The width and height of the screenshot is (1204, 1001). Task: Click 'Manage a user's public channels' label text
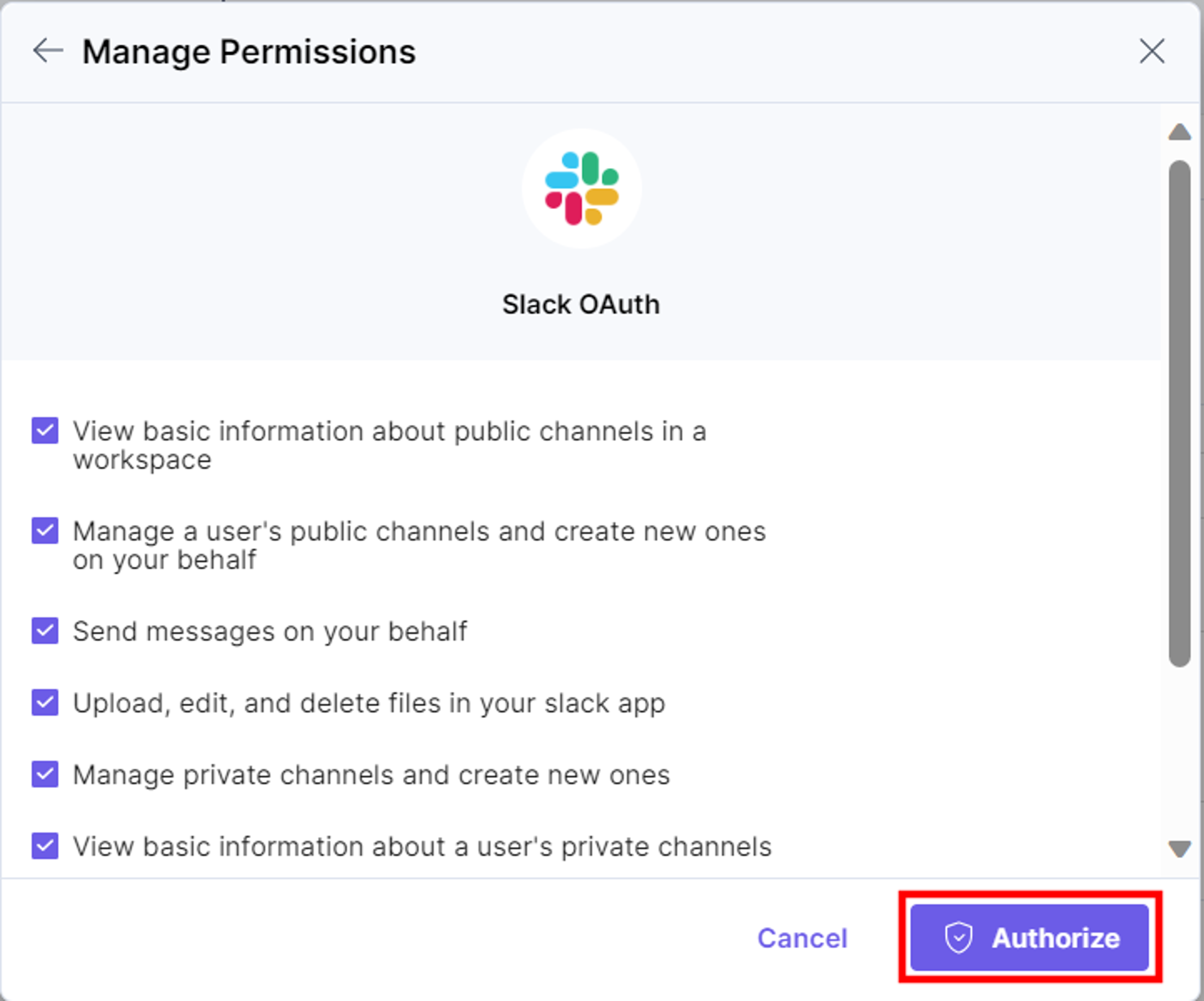[x=420, y=546]
